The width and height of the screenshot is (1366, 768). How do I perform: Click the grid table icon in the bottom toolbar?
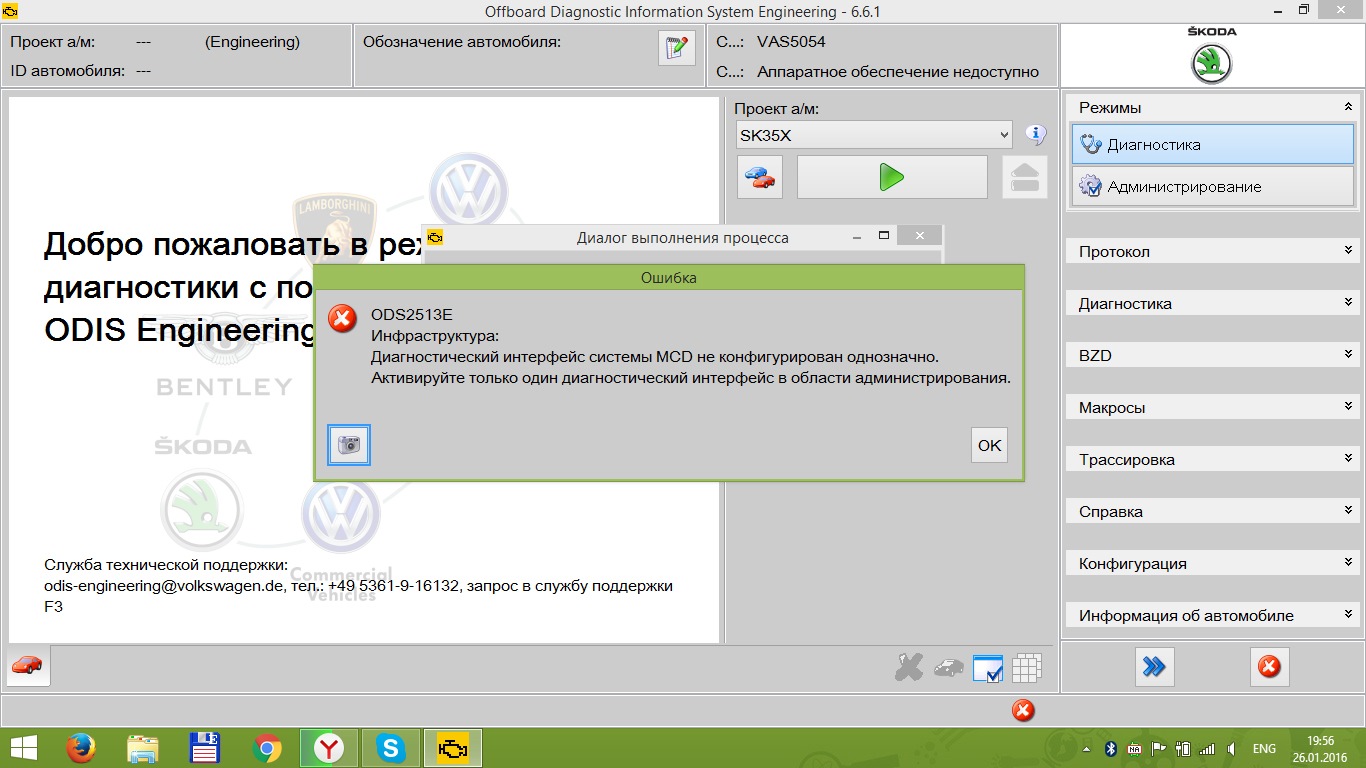1027,668
